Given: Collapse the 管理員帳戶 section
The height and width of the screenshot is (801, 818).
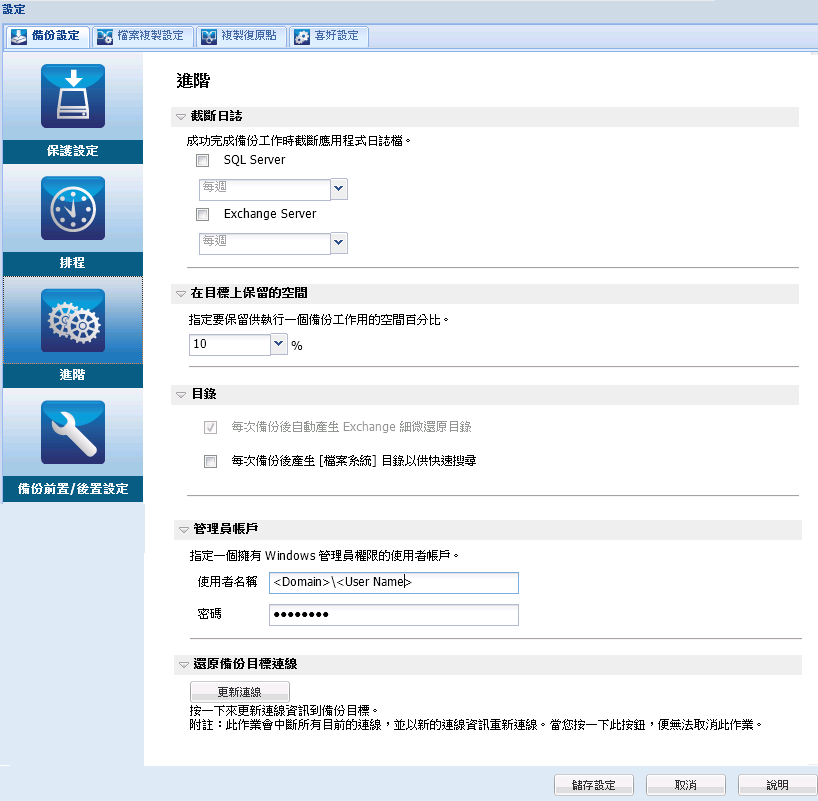Looking at the screenshot, I should 184,530.
